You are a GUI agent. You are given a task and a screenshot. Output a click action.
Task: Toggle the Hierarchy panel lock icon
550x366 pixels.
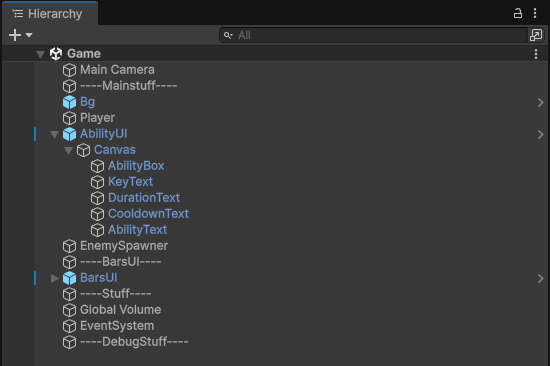point(517,13)
